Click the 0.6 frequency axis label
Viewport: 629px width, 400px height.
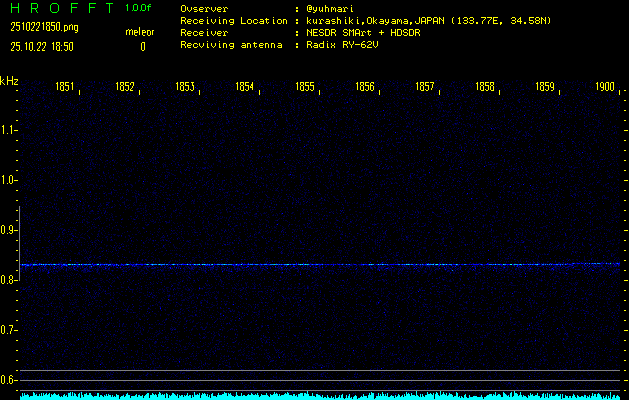pyautogui.click(x=9, y=380)
